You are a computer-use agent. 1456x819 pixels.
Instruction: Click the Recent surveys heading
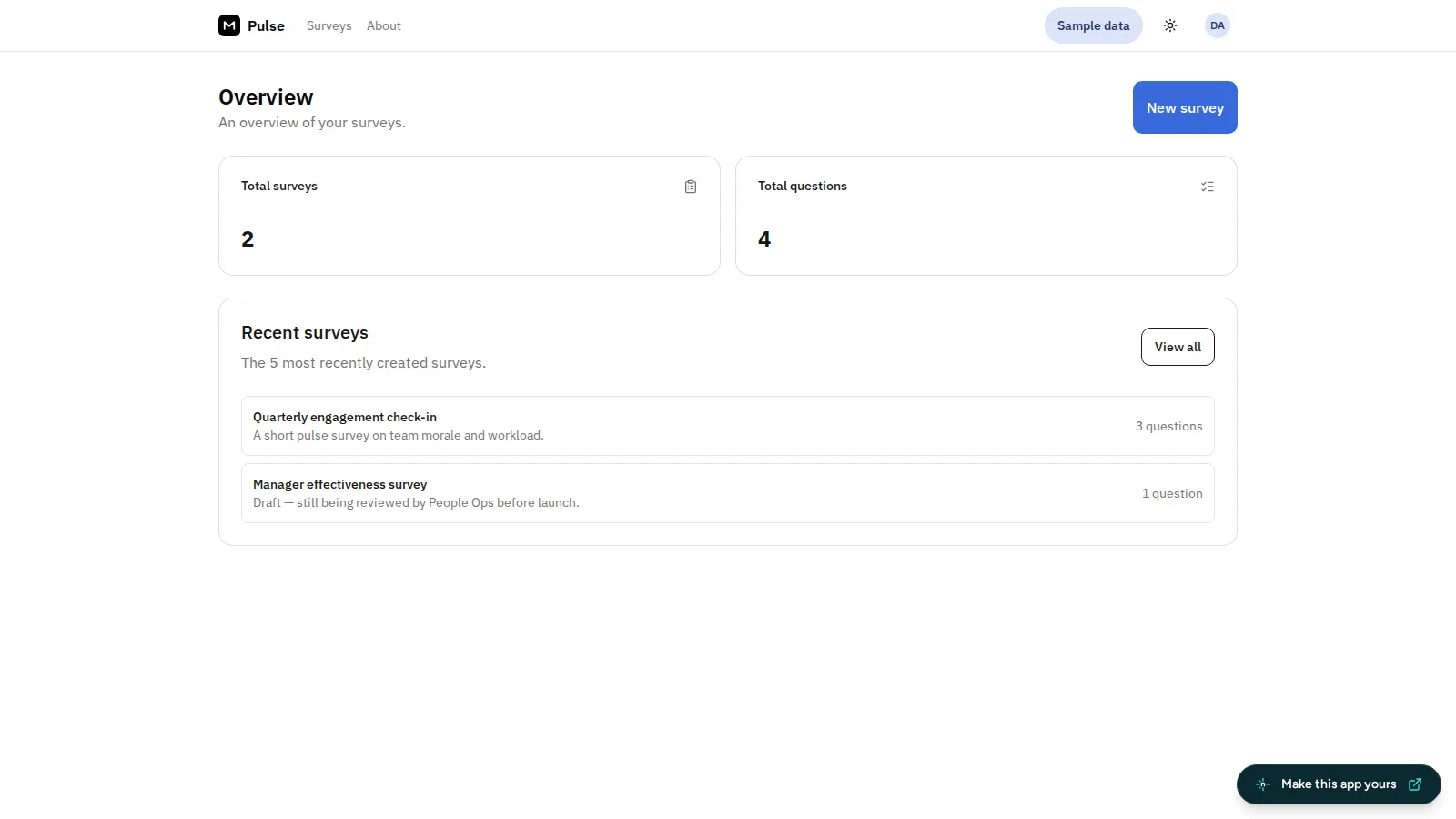(x=305, y=333)
